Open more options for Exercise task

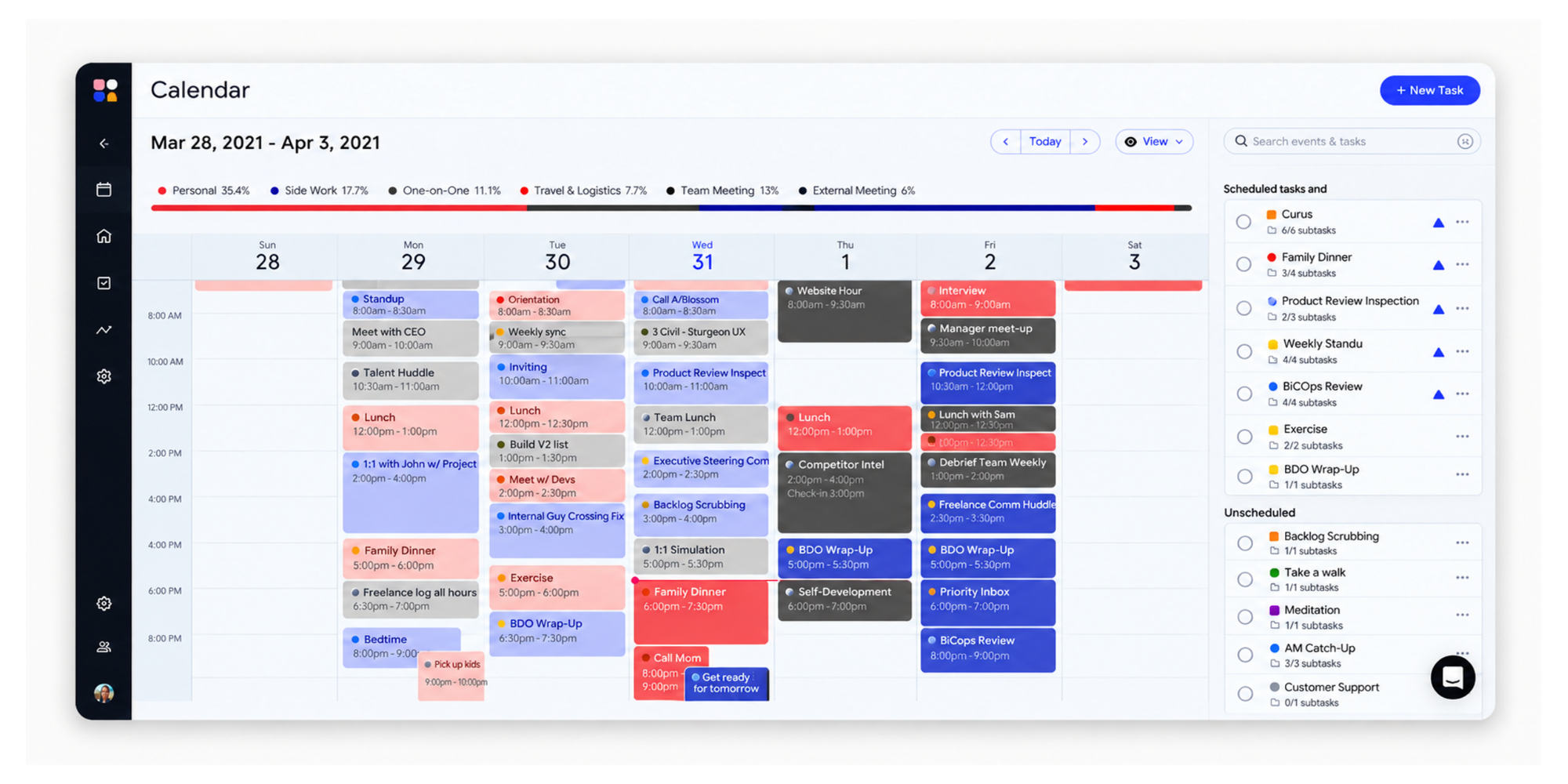click(x=1462, y=437)
